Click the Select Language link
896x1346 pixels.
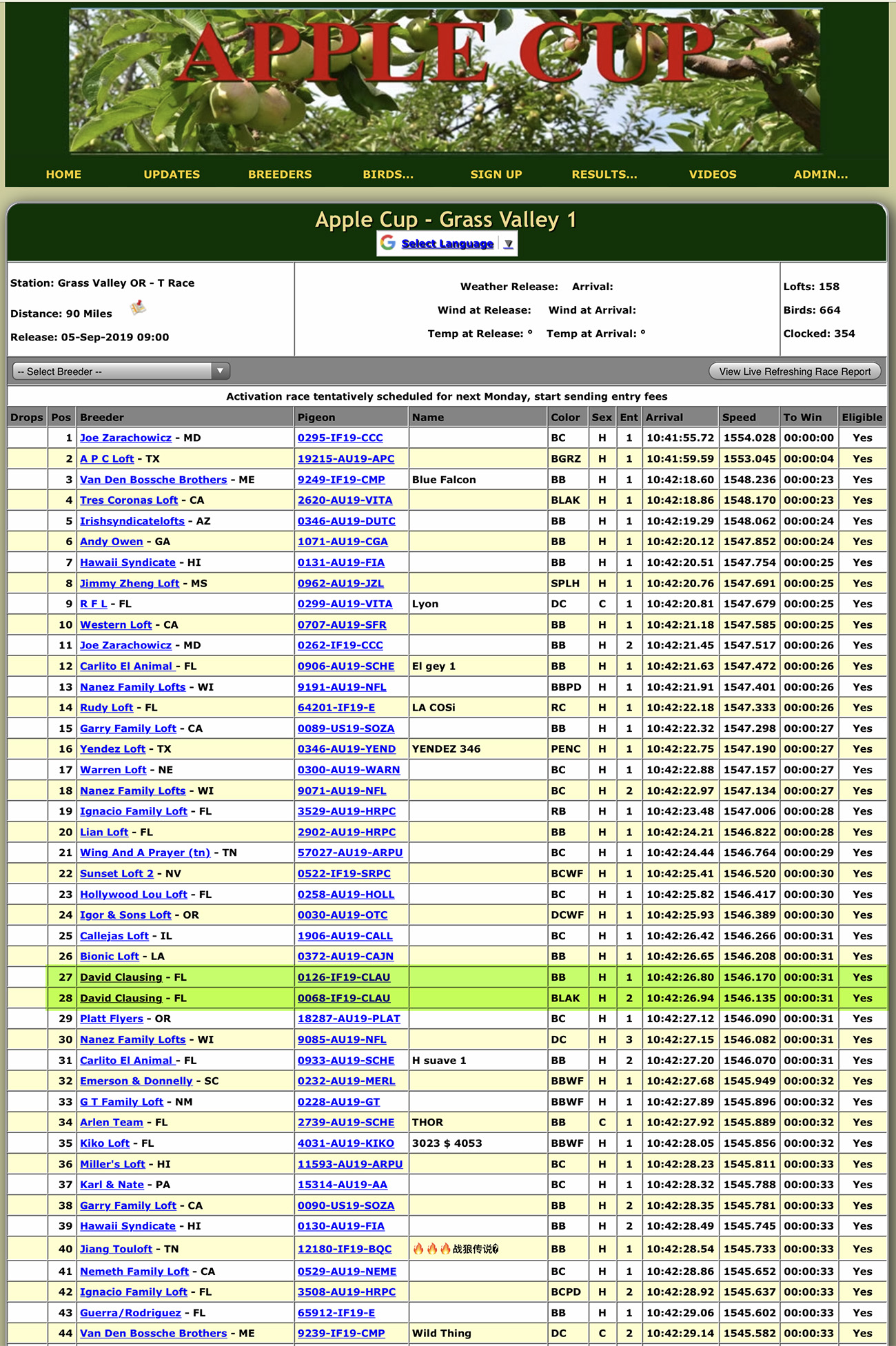(447, 244)
